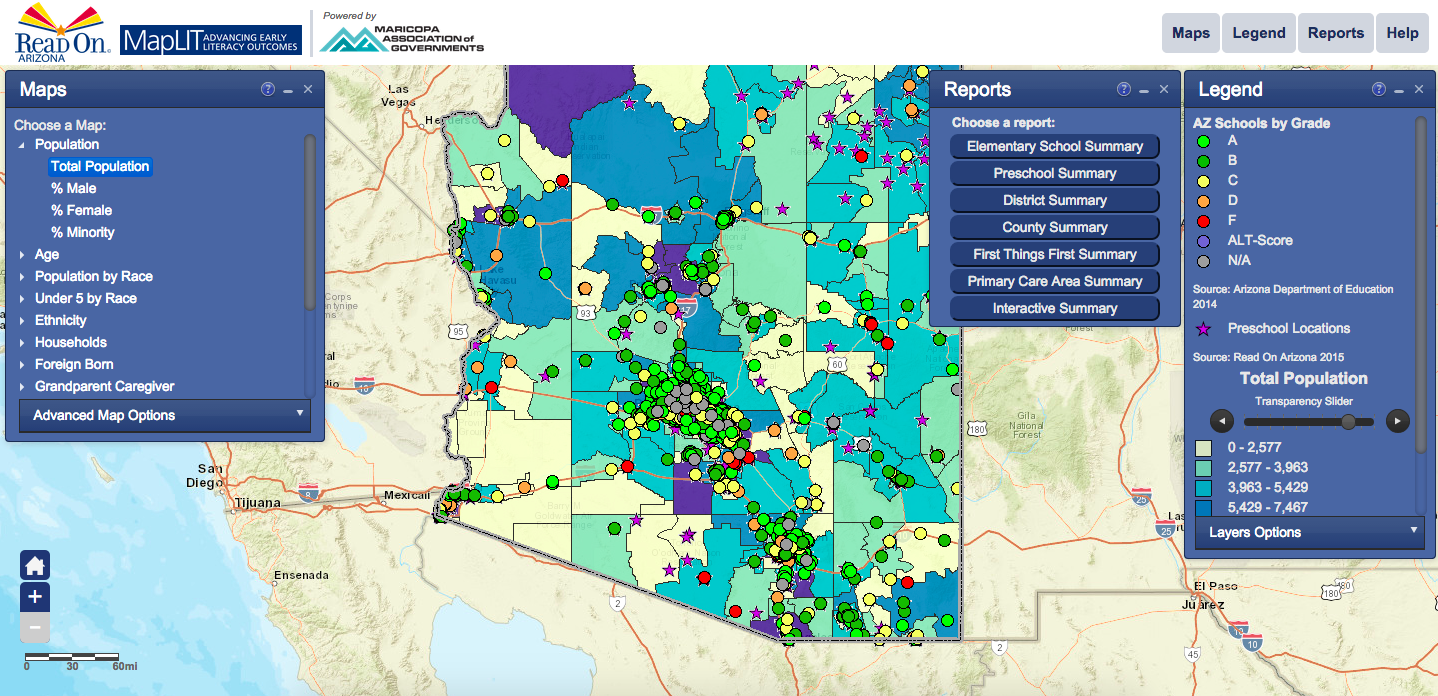Open the Advanced Map Options dropdown
The height and width of the screenshot is (696, 1438).
coord(165,415)
